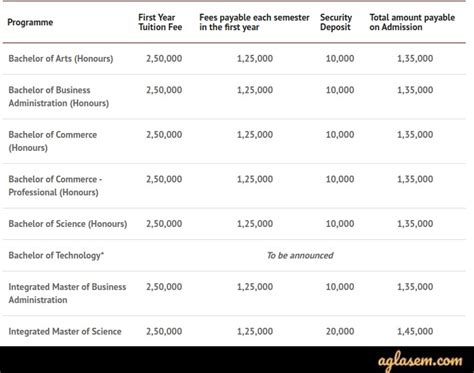
Task: Click Integrated Master of Business Administration
Action: click(67, 293)
